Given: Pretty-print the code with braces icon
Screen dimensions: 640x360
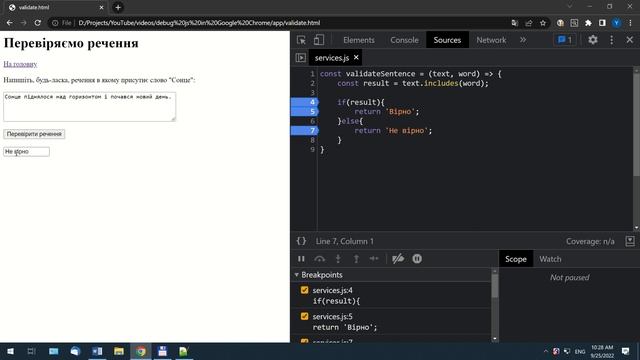Looking at the screenshot, I should 301,241.
